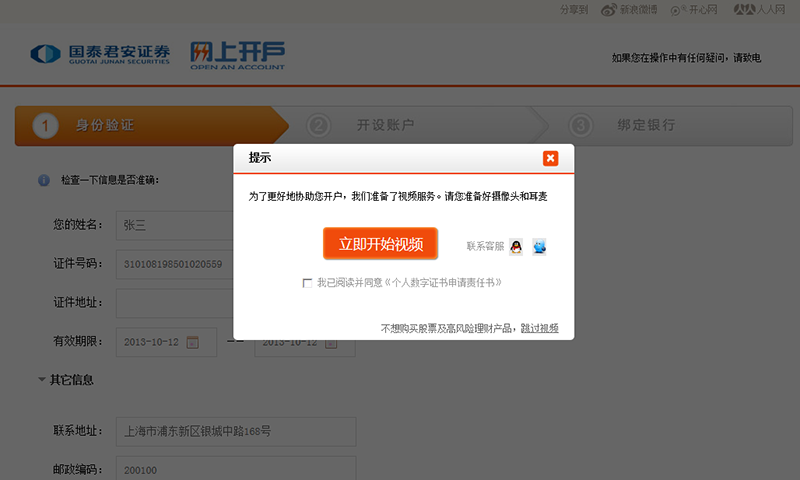
Task: Click the 国泰君安证券 logo
Action: 100,54
